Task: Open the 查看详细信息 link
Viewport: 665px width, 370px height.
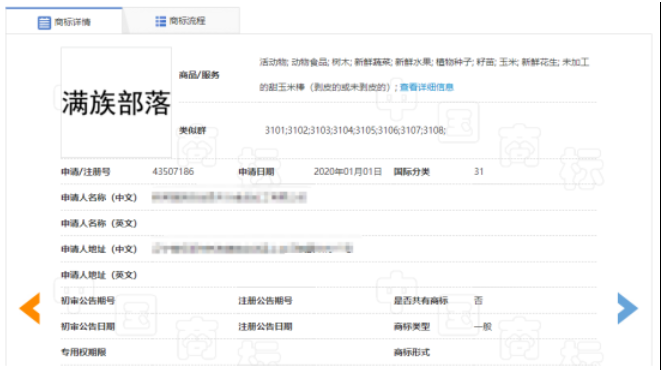Action: pos(427,87)
